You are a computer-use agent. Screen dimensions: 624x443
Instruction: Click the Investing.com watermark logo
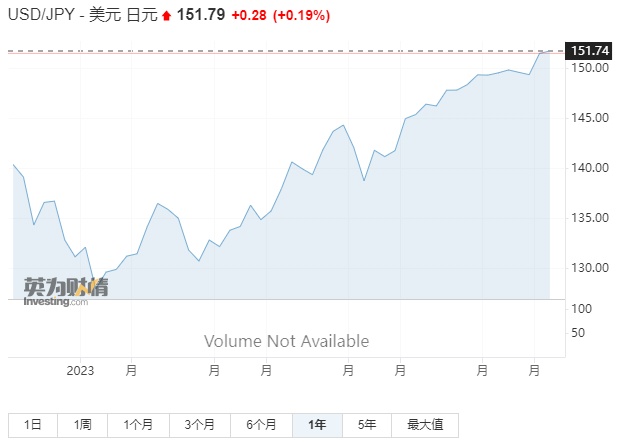65,290
